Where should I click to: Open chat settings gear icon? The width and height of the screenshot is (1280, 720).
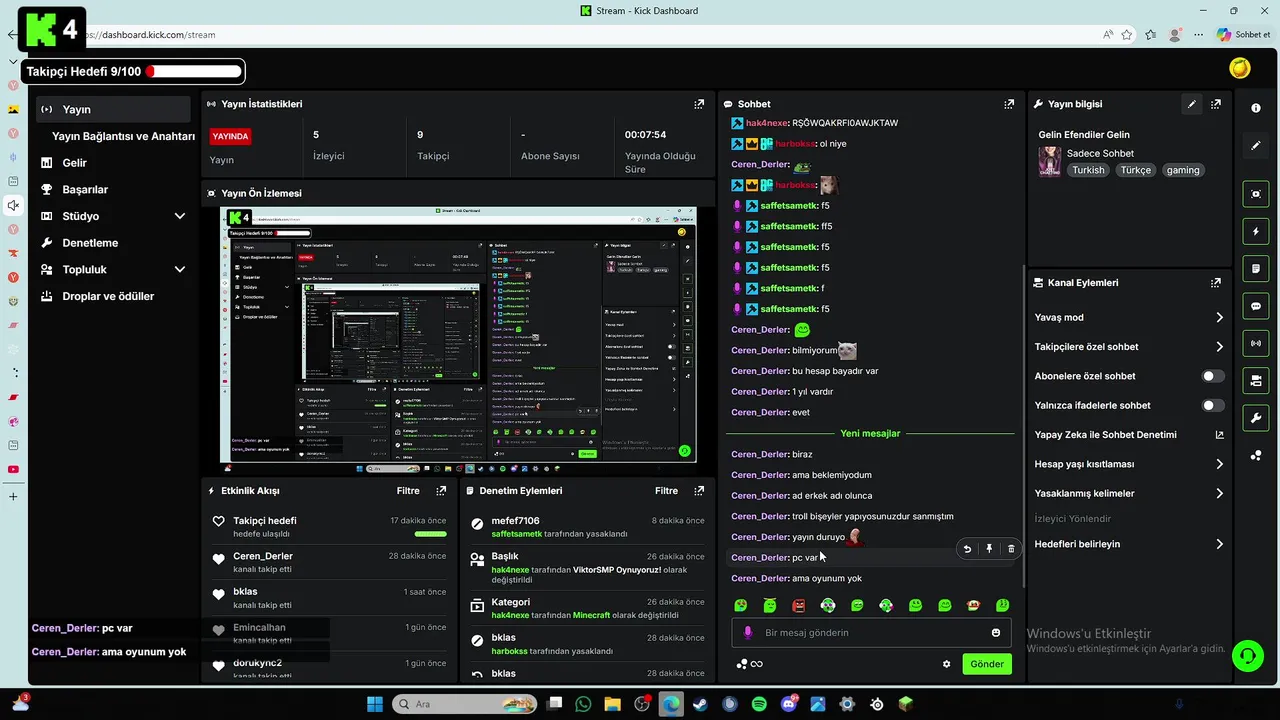point(946,664)
